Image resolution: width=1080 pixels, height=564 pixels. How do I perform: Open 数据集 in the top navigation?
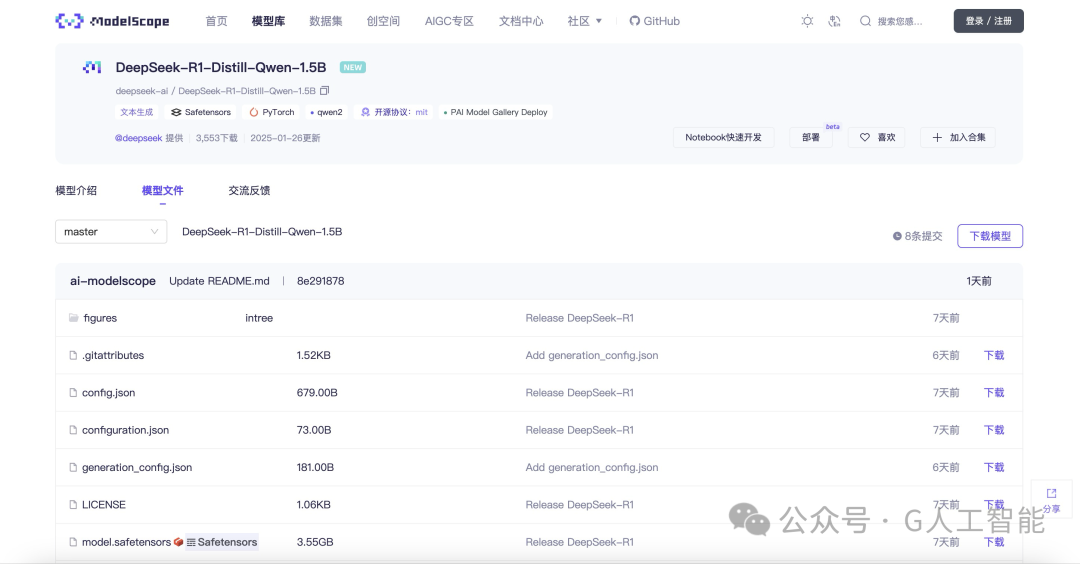point(326,21)
